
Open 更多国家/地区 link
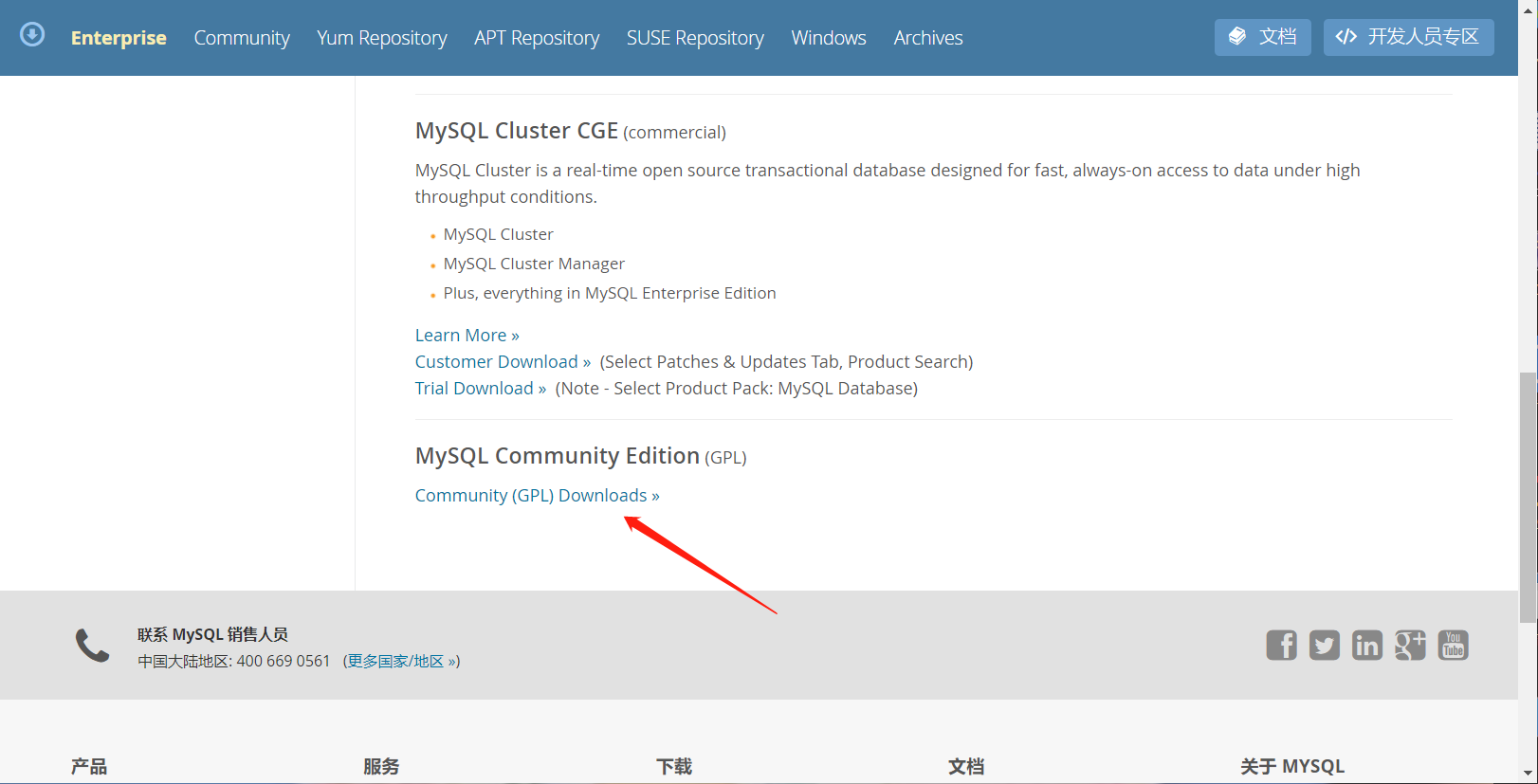(402, 661)
